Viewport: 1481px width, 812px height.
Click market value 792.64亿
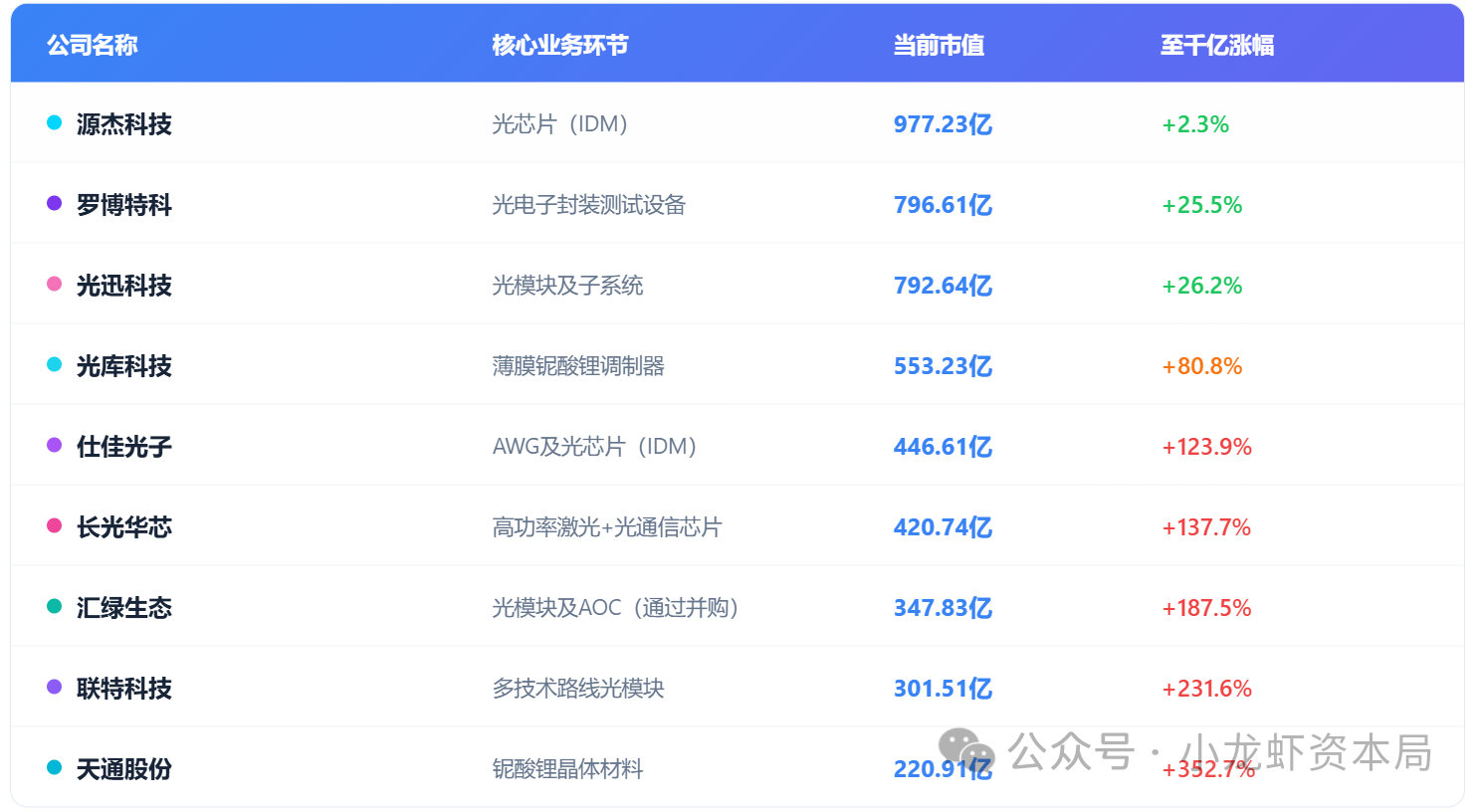tap(943, 286)
